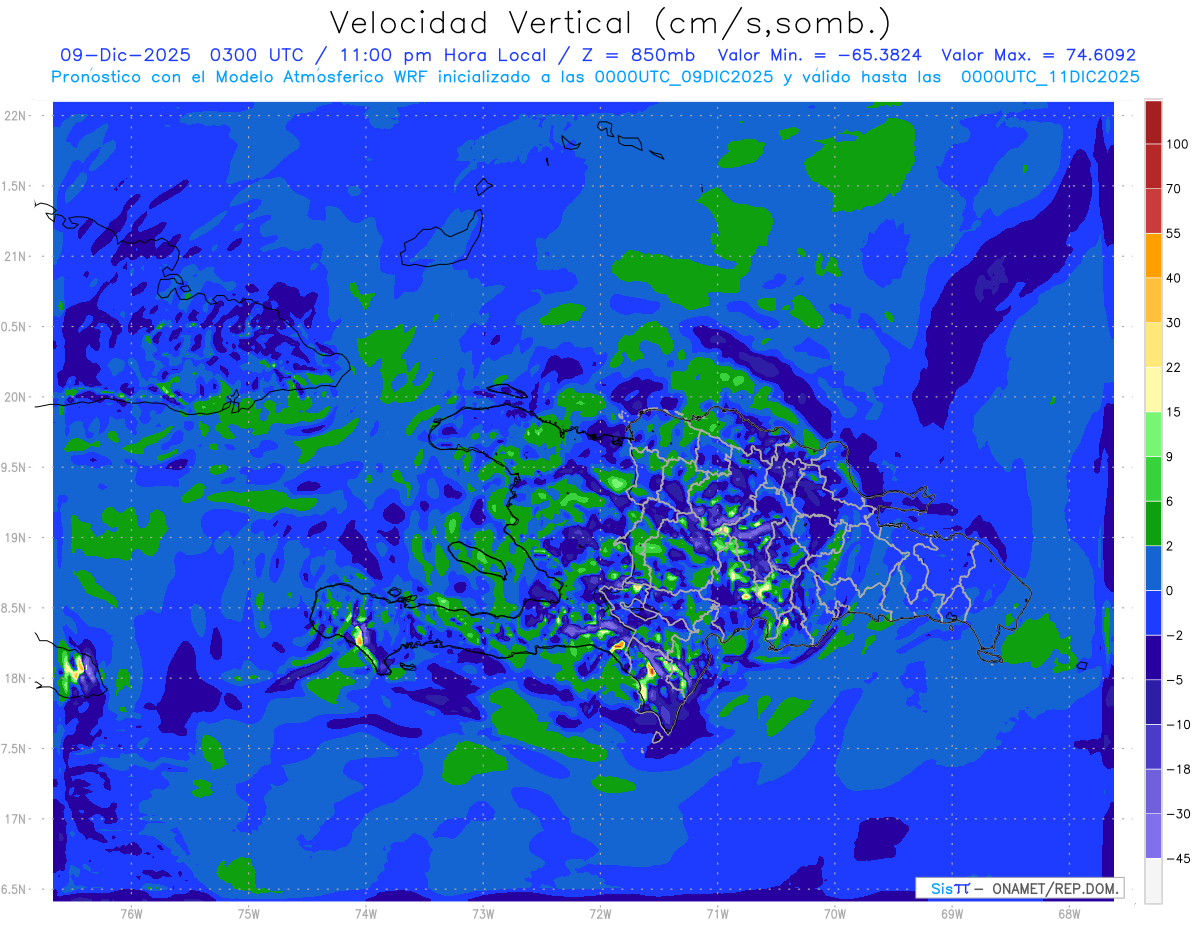
Task: Click the '19N' latitude label
Action: coord(15,537)
